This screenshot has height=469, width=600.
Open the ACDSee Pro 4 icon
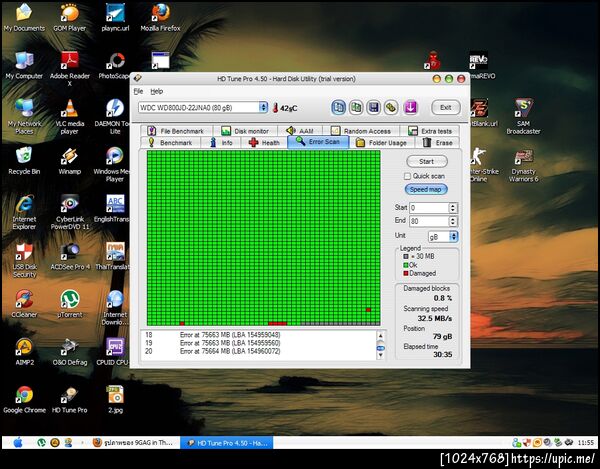[70, 256]
